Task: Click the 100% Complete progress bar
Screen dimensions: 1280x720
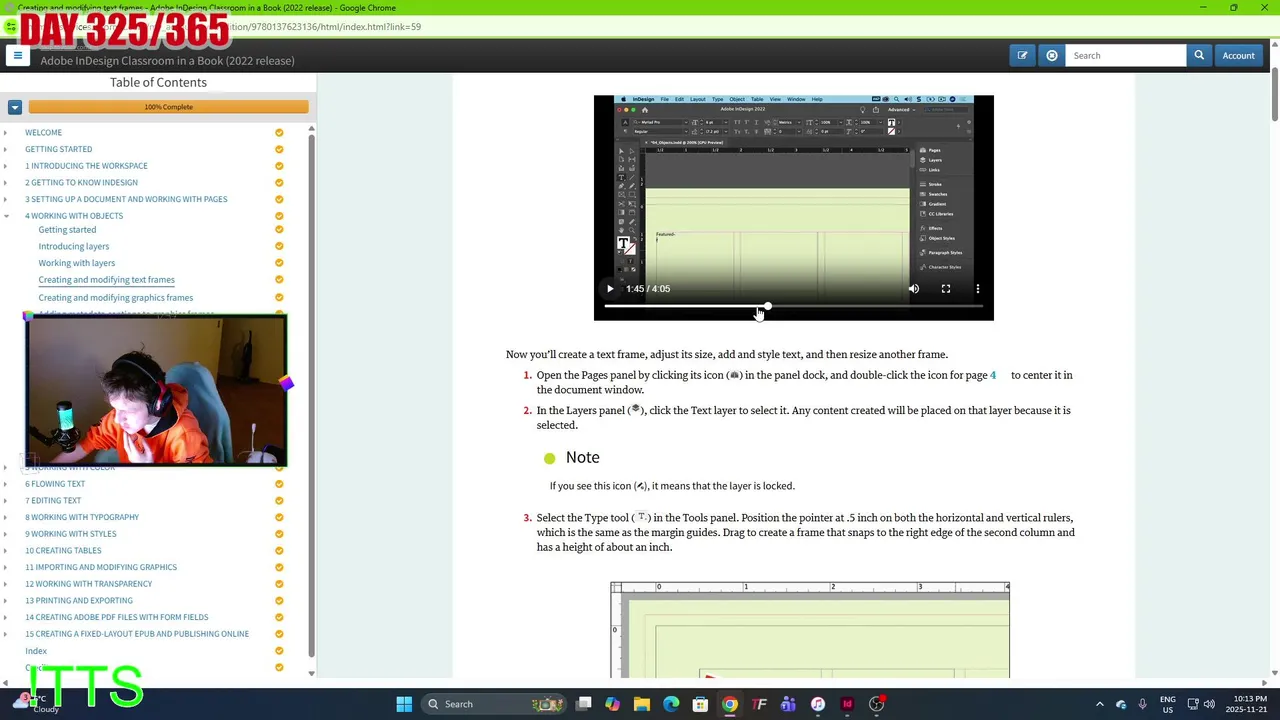Action: pyautogui.click(x=168, y=107)
